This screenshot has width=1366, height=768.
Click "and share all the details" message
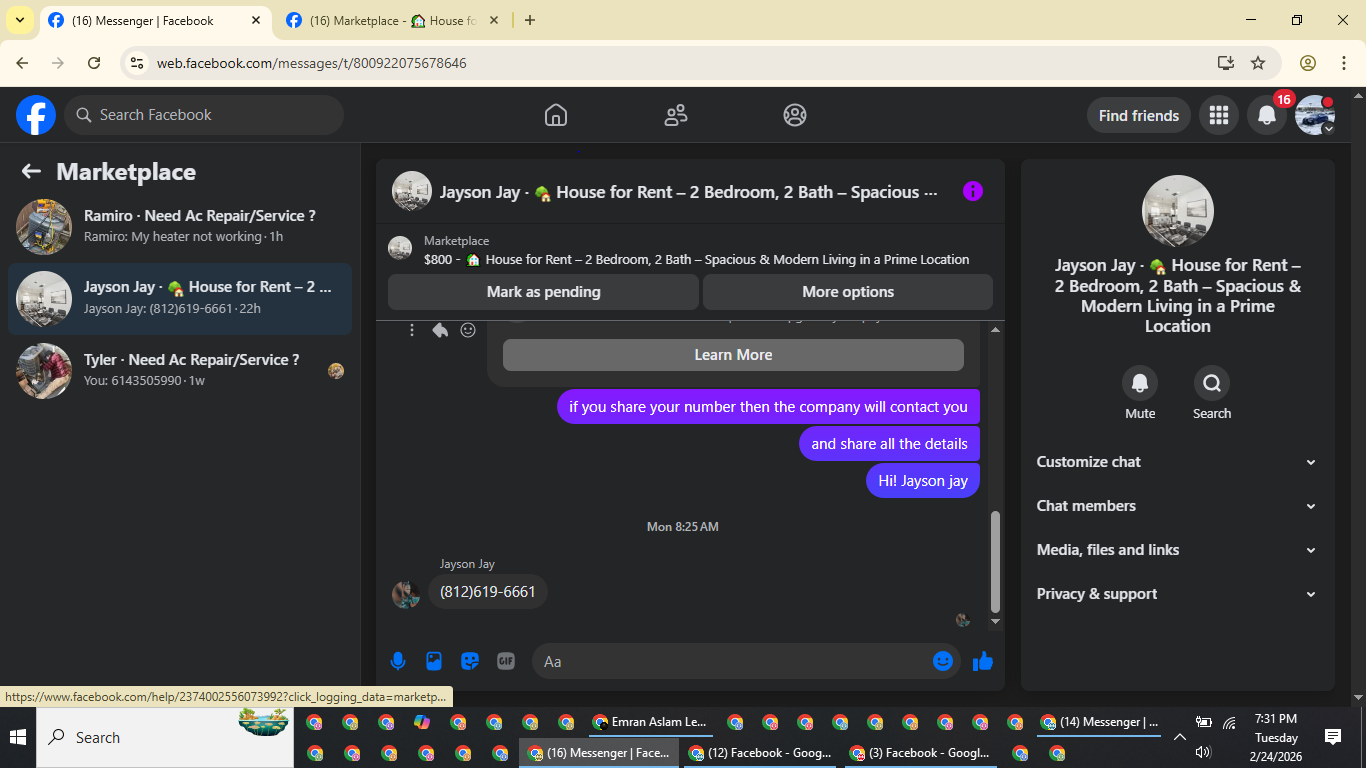click(x=890, y=444)
